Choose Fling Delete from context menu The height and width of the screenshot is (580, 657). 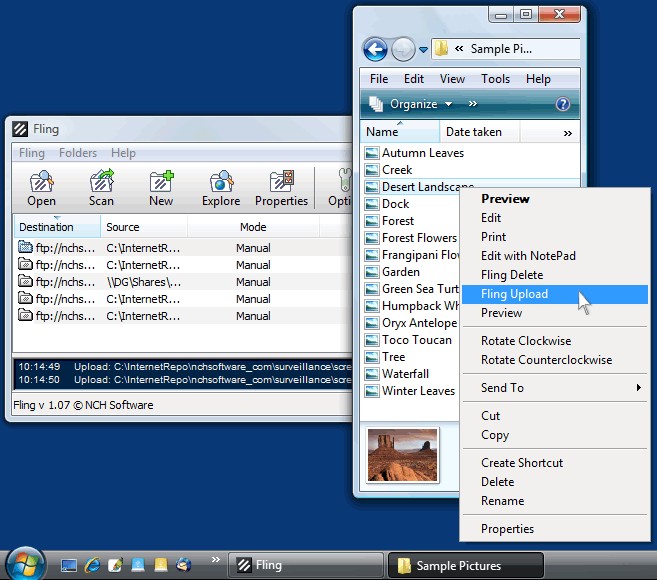555,275
